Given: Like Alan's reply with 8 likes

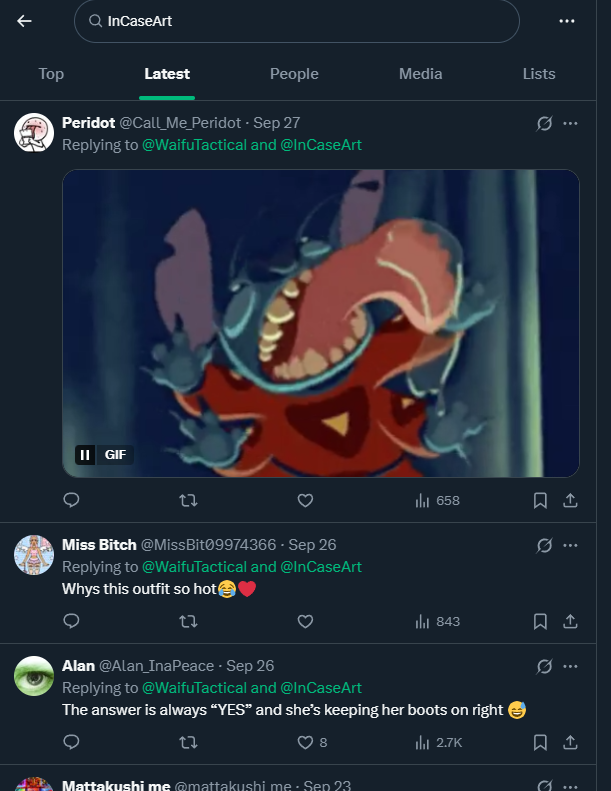Looking at the screenshot, I should (x=306, y=742).
